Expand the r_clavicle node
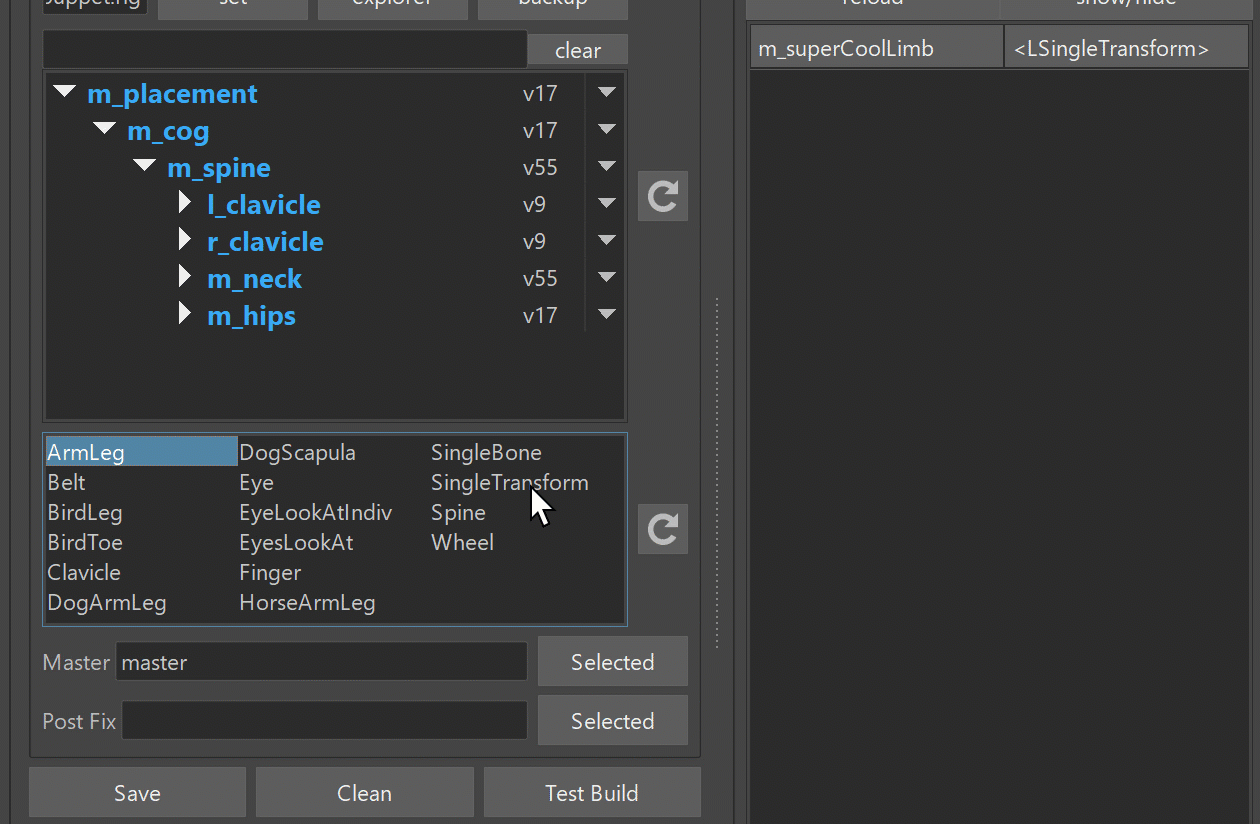 185,240
